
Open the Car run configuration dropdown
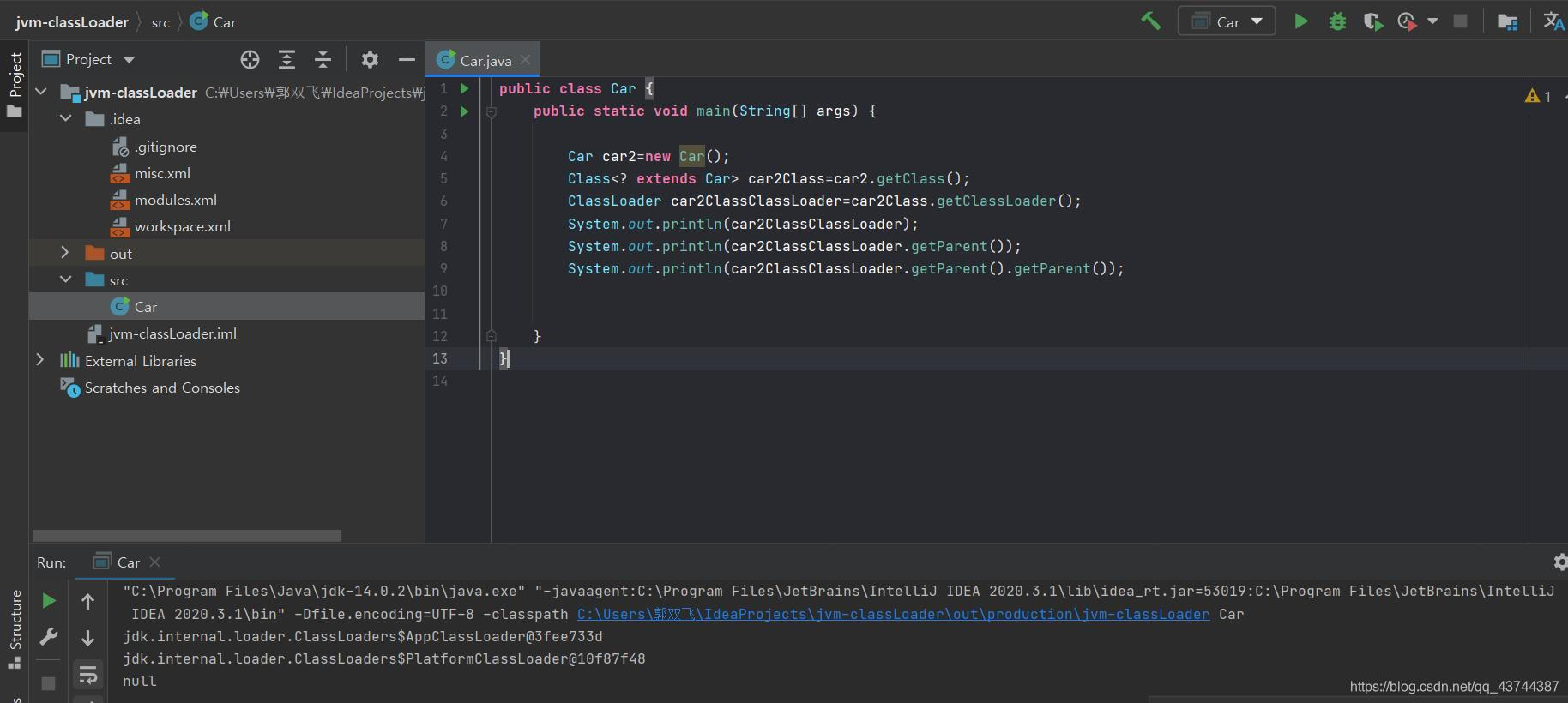[1227, 21]
